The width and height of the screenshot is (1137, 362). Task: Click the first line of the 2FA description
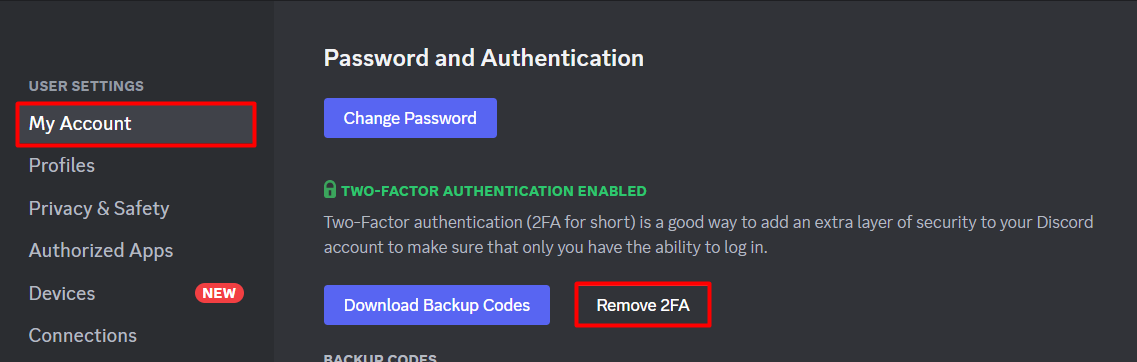(x=708, y=222)
